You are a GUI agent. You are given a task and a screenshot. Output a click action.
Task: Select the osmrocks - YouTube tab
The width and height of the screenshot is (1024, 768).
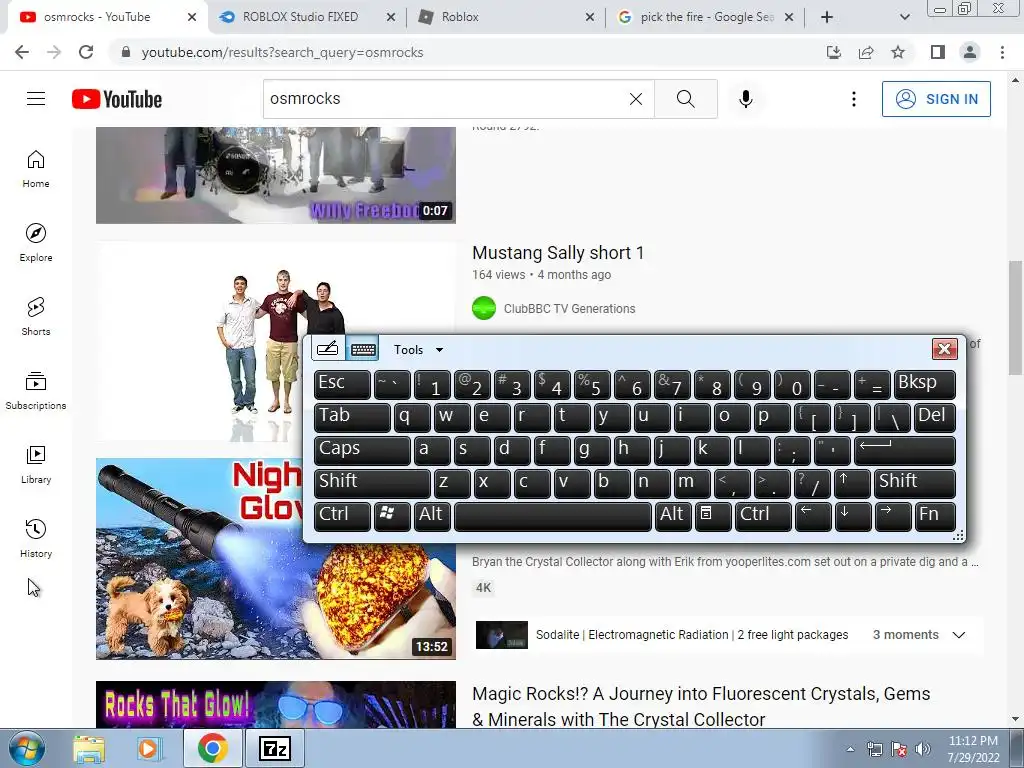click(x=107, y=17)
